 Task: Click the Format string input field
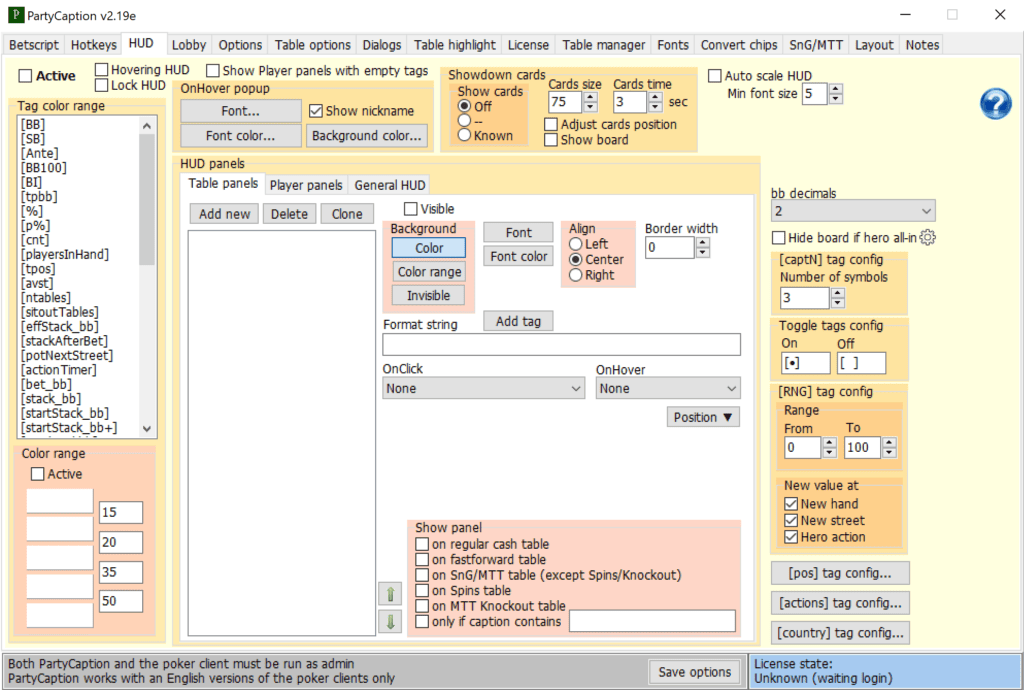(562, 345)
